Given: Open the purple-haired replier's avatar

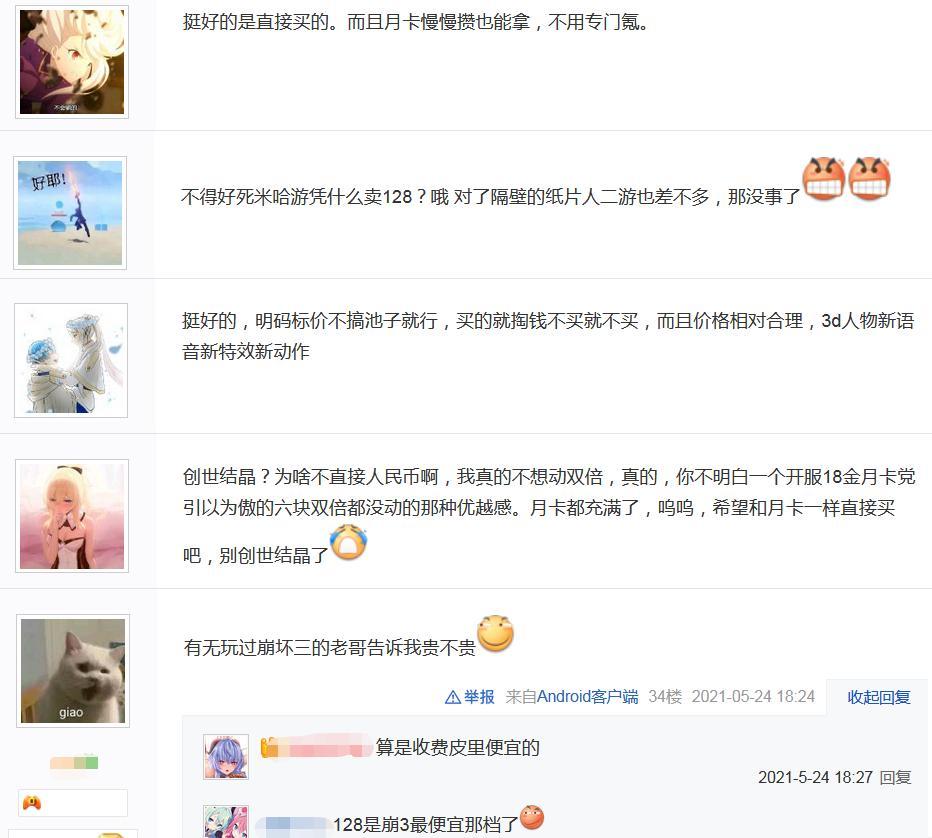Looking at the screenshot, I should point(226,757).
